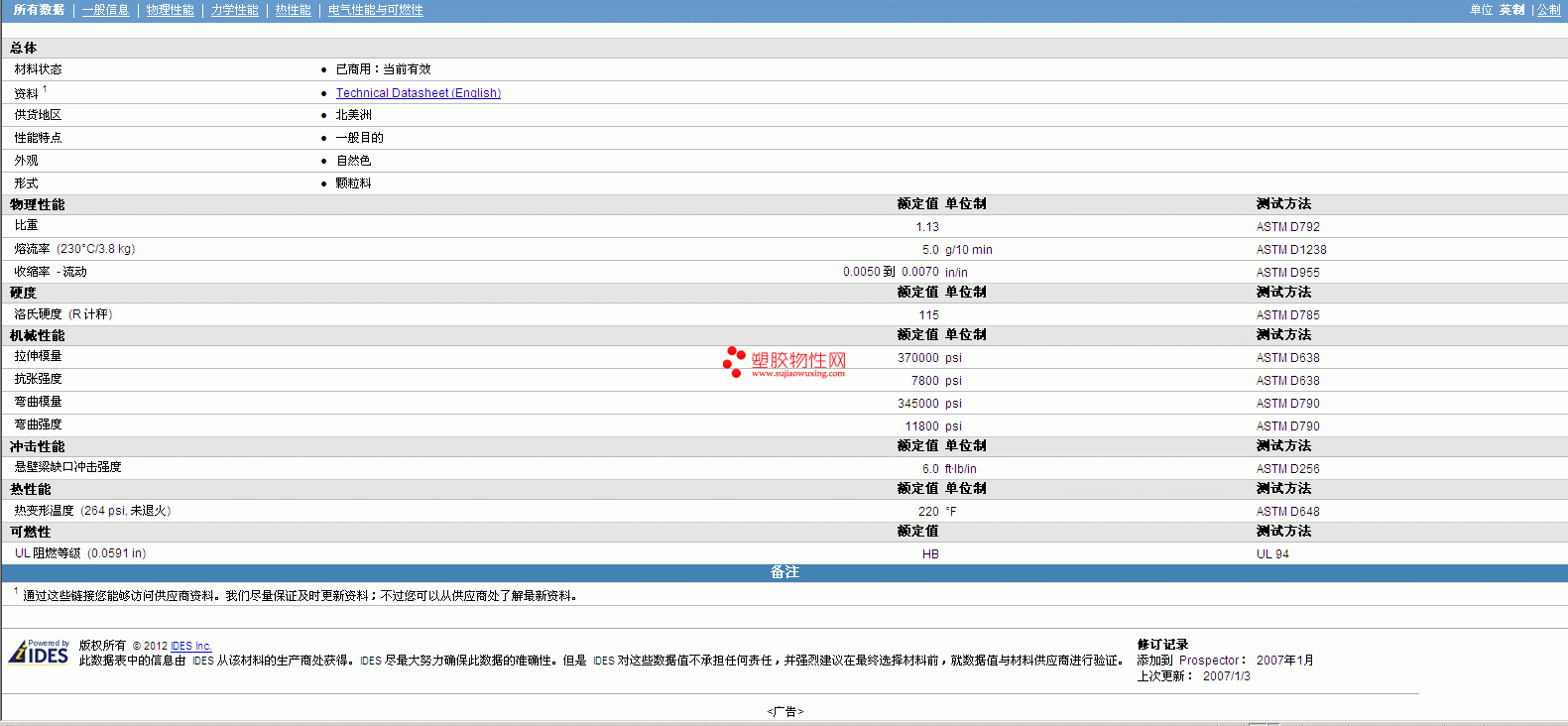Viewport: 1568px width, 726px height.
Task: Click ASTM D648 test method
Action: click(x=1287, y=512)
